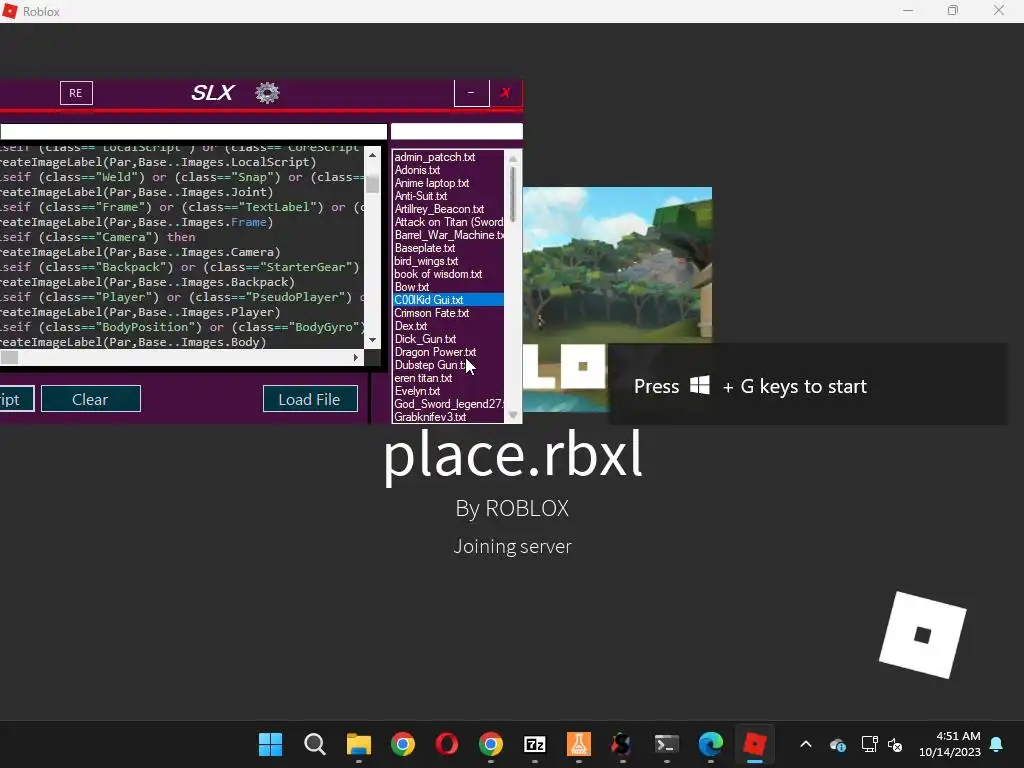The image size is (1024, 768).
Task: Click the script tab input bar above the code editor
Action: 193,132
